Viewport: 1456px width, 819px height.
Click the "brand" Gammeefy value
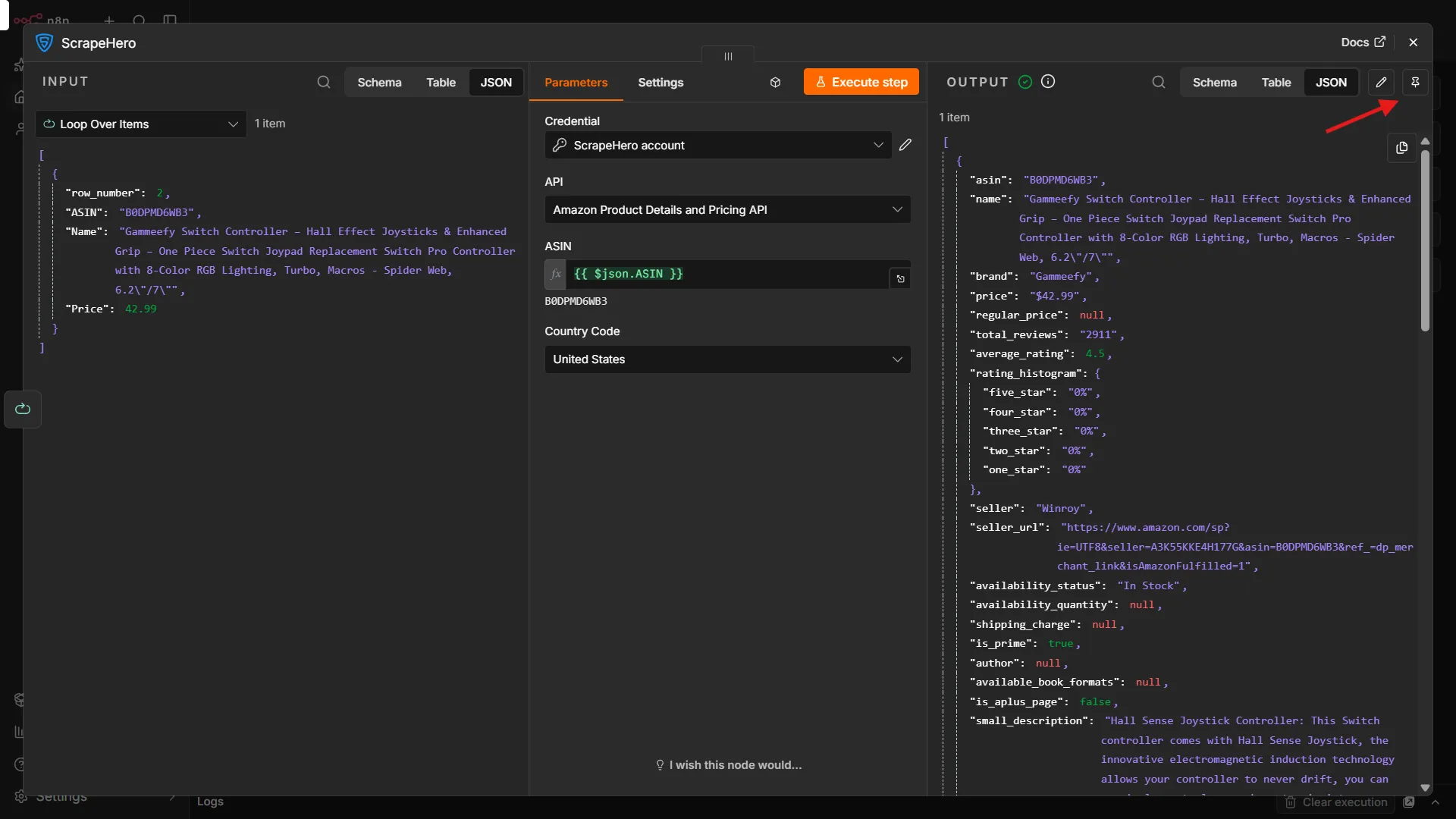[1062, 277]
